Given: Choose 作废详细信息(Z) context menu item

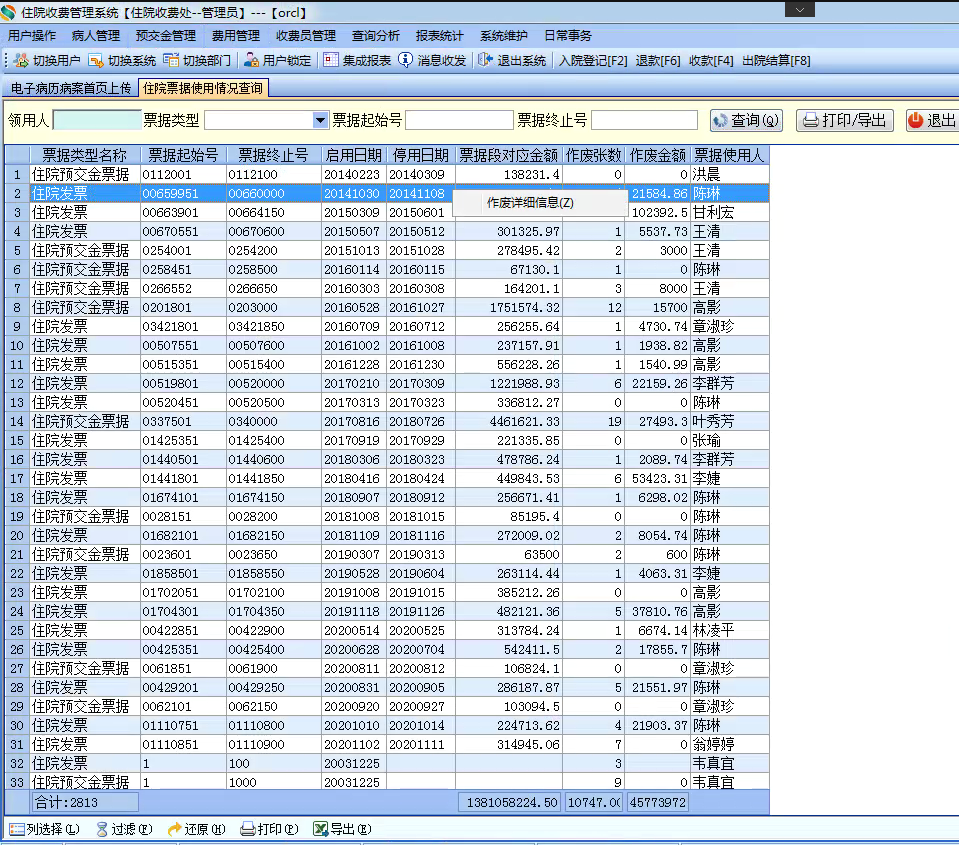Looking at the screenshot, I should [540, 203].
